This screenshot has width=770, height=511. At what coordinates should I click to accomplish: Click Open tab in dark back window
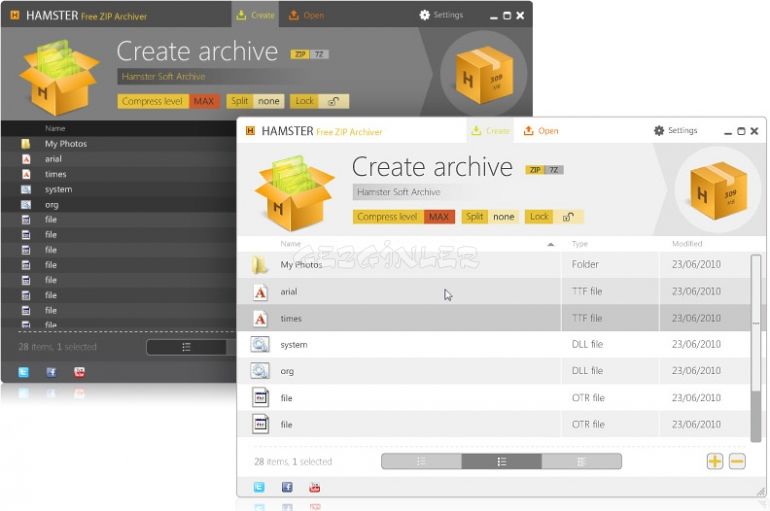click(306, 15)
